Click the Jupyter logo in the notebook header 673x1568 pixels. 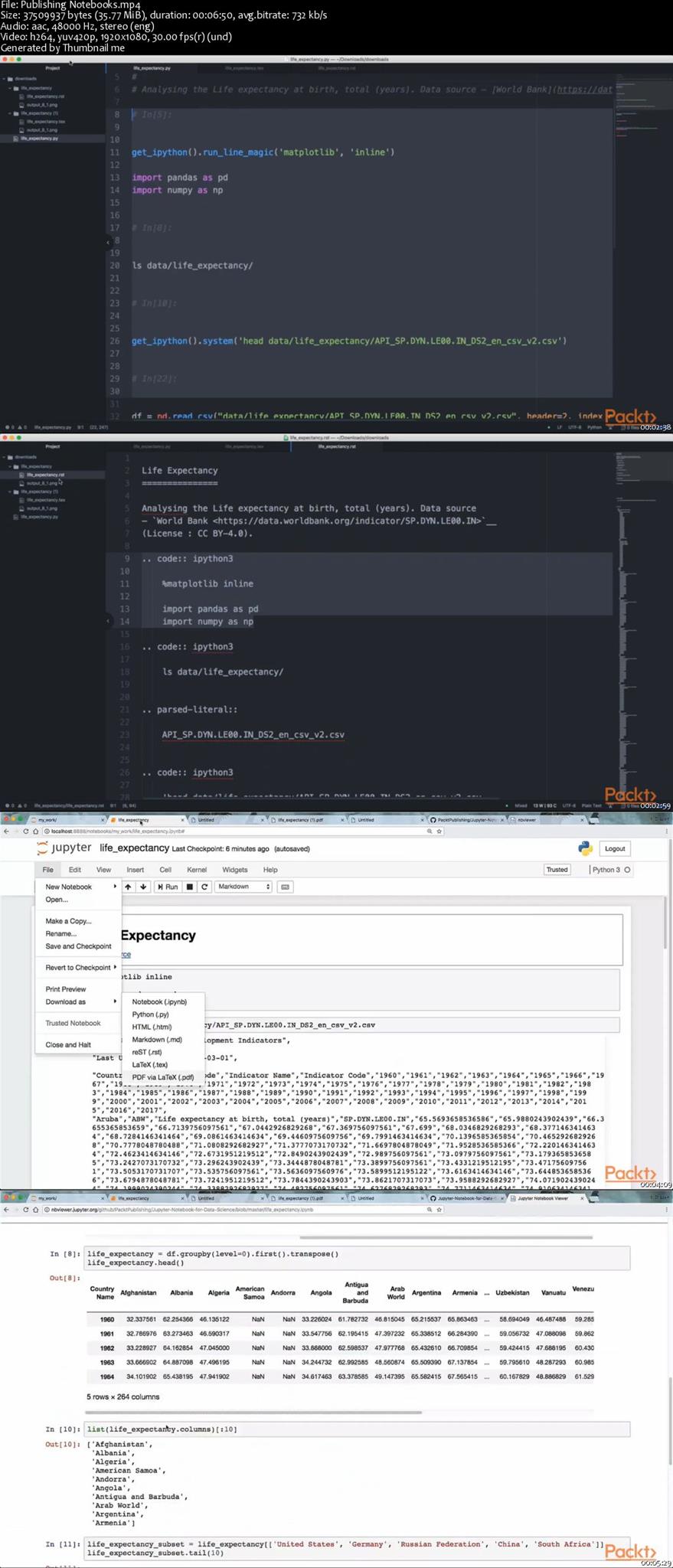(64, 848)
